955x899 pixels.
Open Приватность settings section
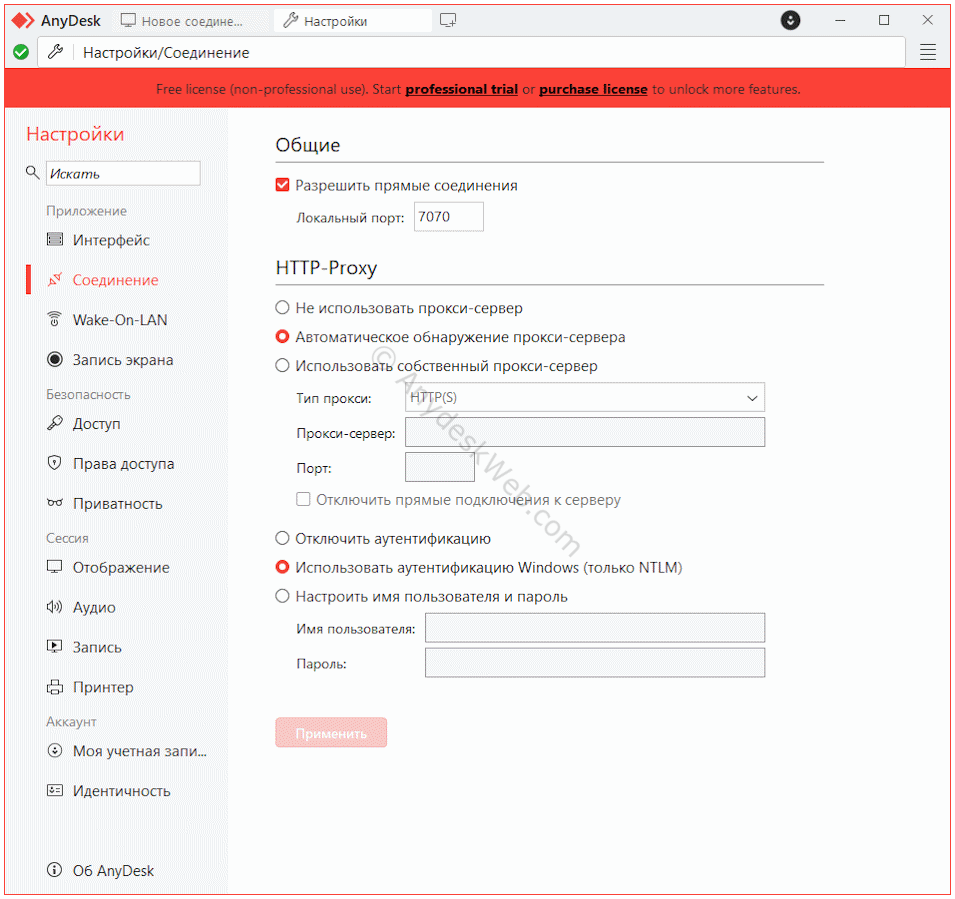pos(118,504)
